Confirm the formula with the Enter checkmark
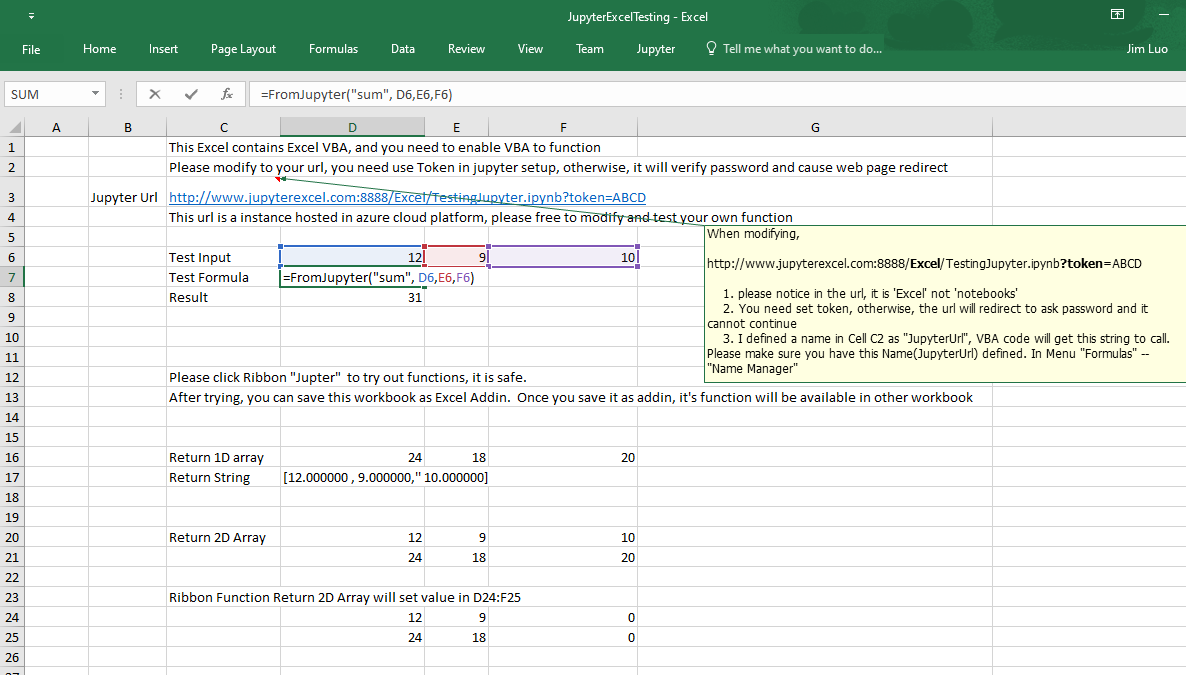The height and width of the screenshot is (675, 1186). point(191,94)
